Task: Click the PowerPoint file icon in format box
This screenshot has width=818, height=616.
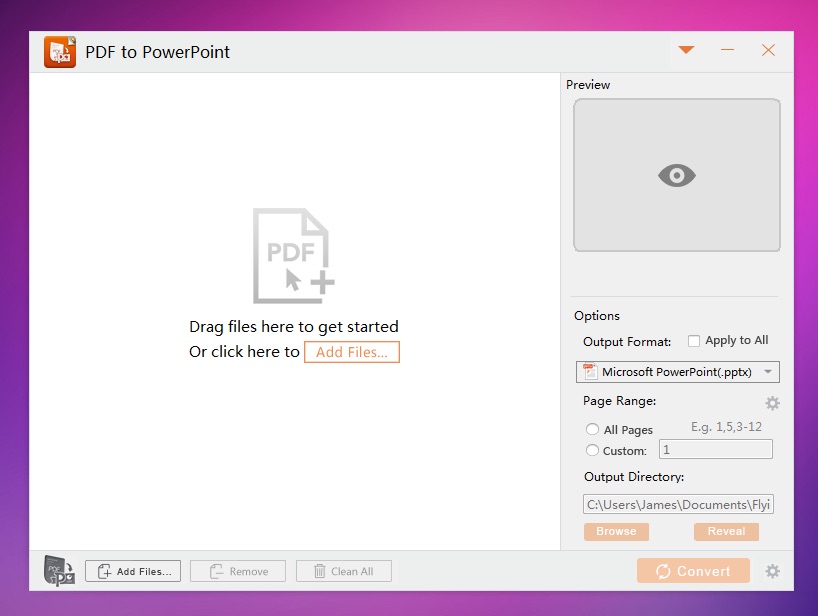Action: [590, 371]
